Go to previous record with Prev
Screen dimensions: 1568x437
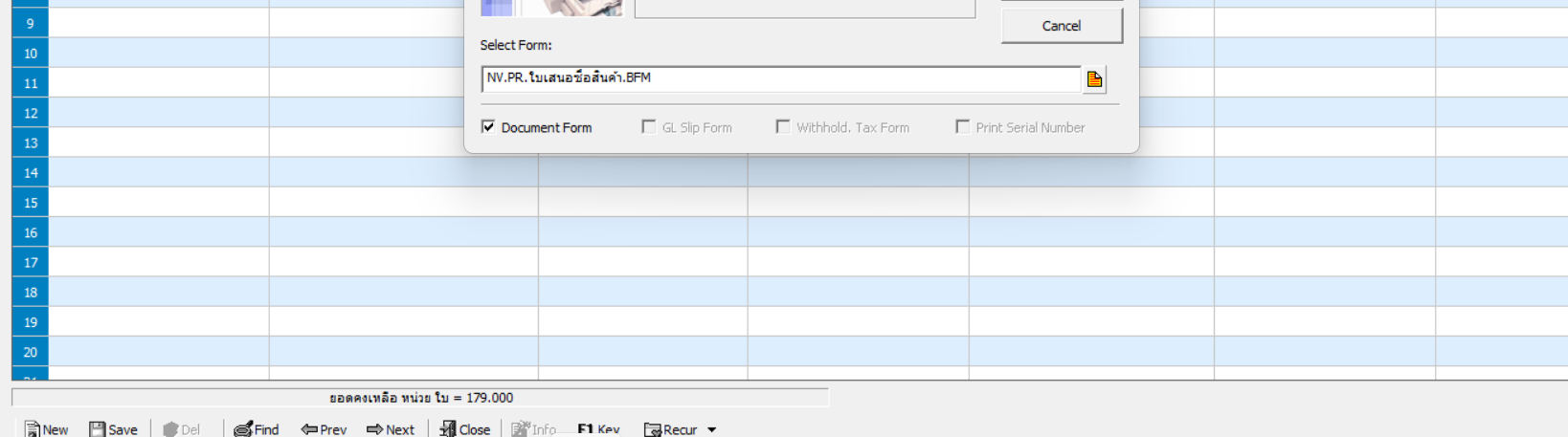pyautogui.click(x=324, y=429)
